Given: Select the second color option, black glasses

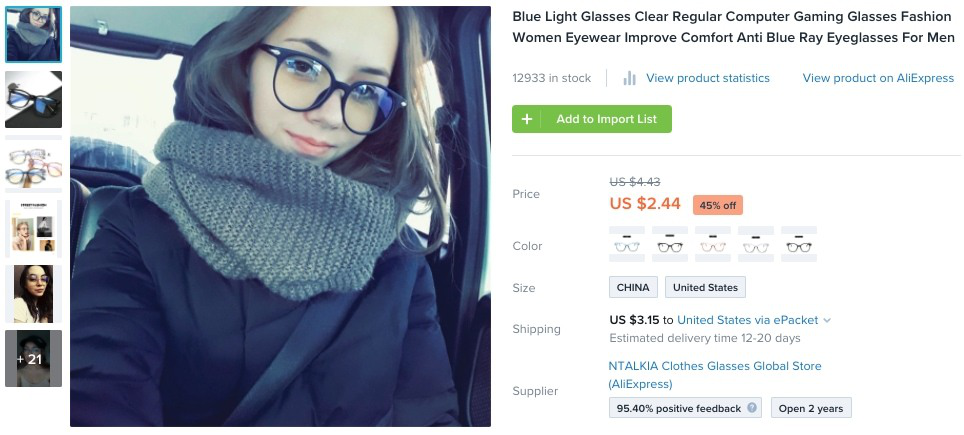Looking at the screenshot, I should pyautogui.click(x=670, y=245).
